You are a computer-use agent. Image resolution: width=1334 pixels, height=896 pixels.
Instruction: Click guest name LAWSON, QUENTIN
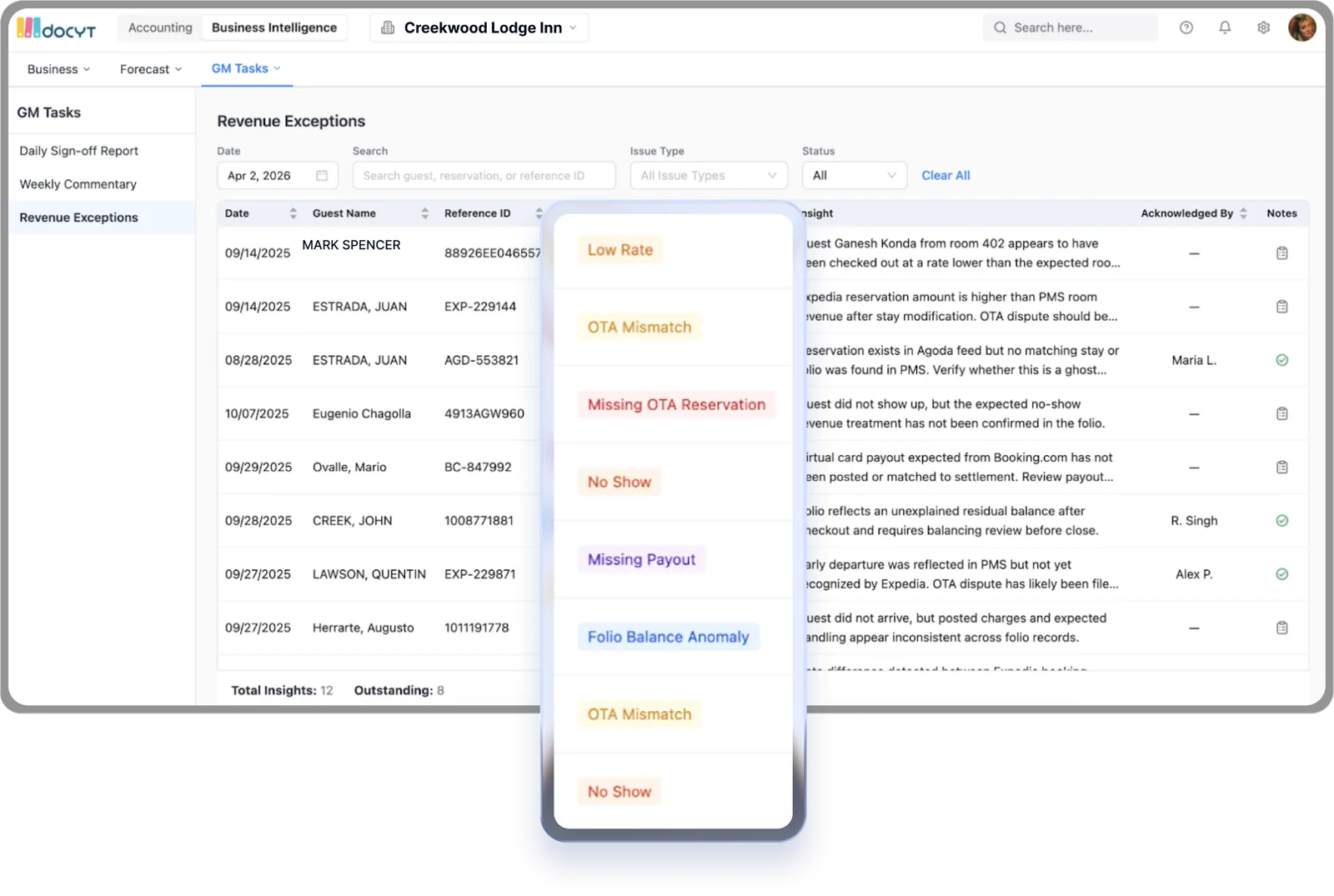[x=369, y=574]
